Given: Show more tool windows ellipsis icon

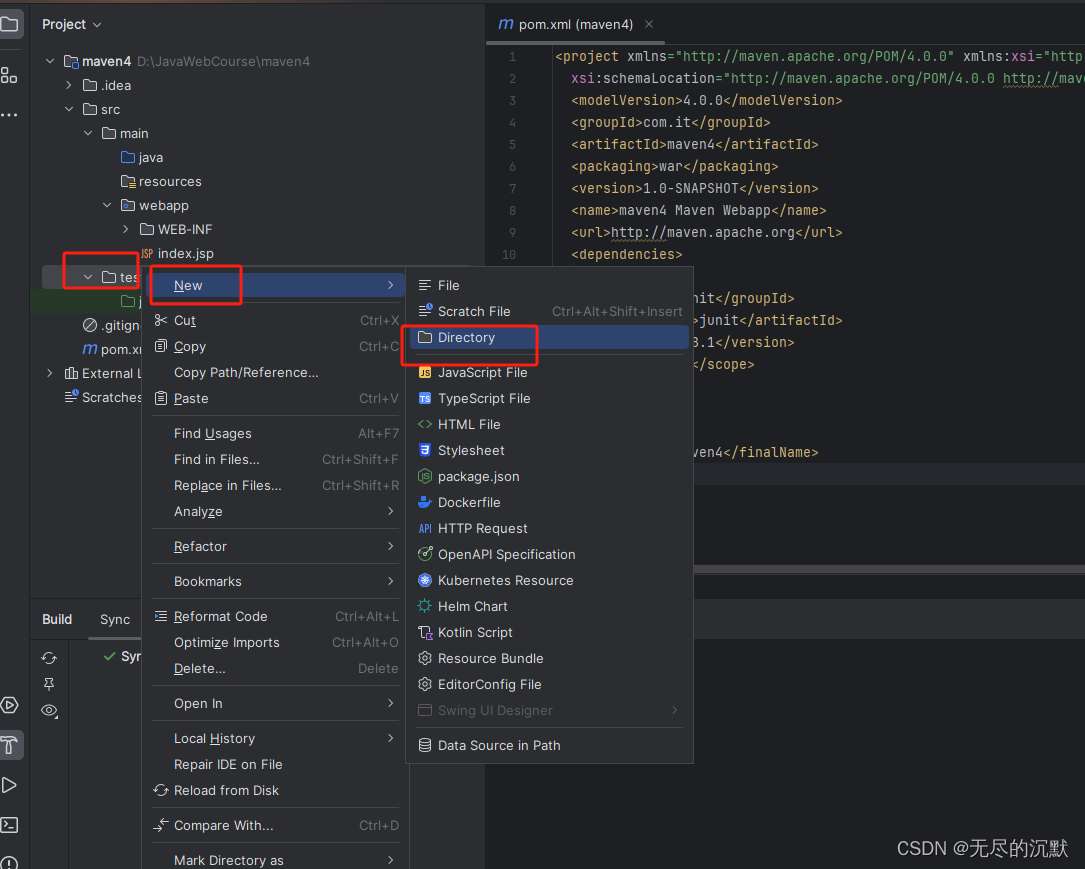Looking at the screenshot, I should point(9,115).
